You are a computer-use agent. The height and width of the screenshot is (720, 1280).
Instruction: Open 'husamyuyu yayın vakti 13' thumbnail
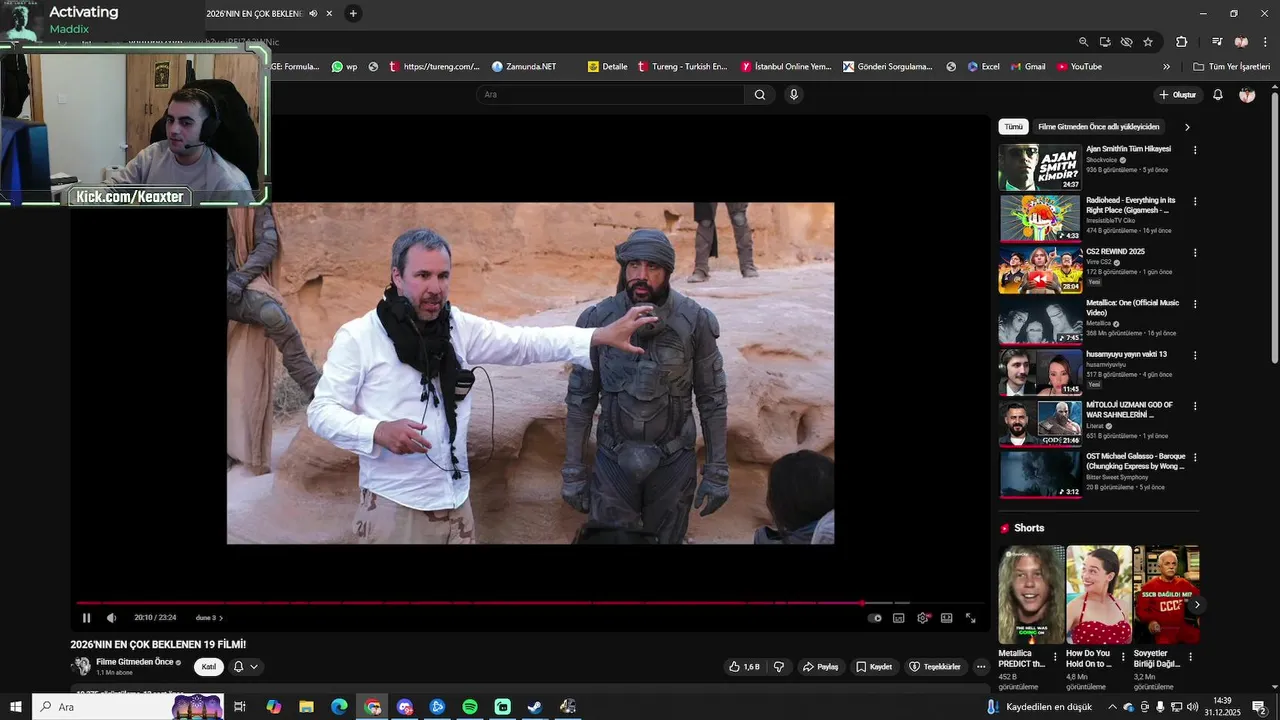tap(1040, 372)
